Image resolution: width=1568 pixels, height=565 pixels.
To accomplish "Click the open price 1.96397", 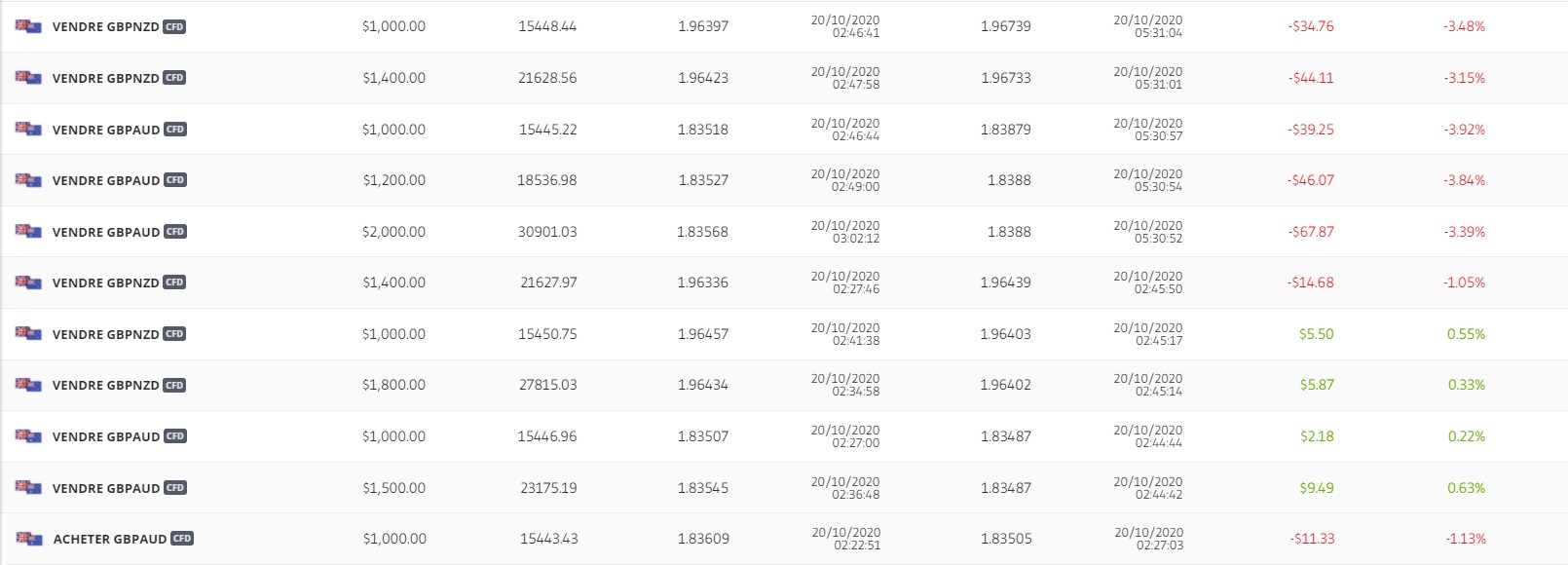I will (x=703, y=26).
